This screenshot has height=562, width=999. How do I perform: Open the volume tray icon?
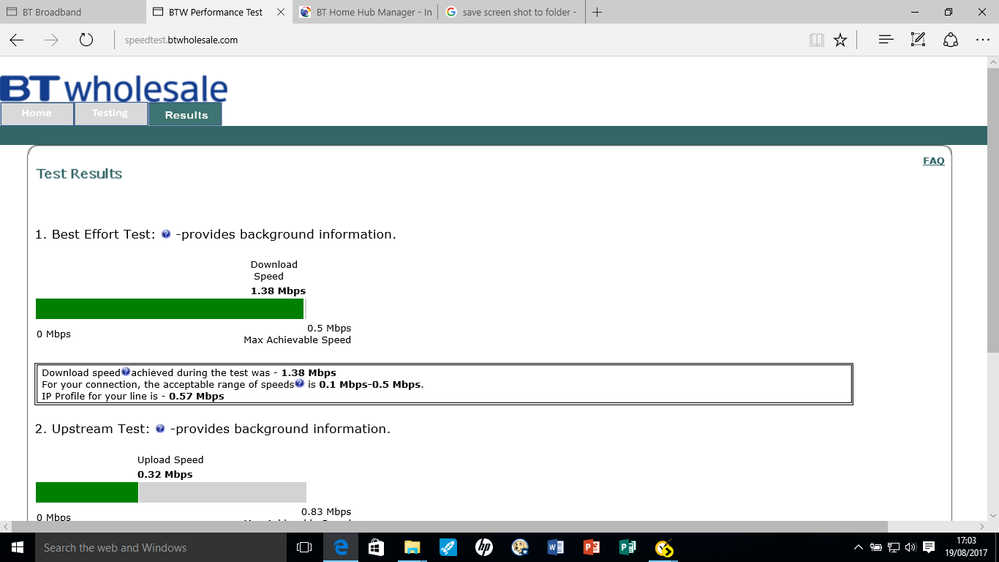910,547
